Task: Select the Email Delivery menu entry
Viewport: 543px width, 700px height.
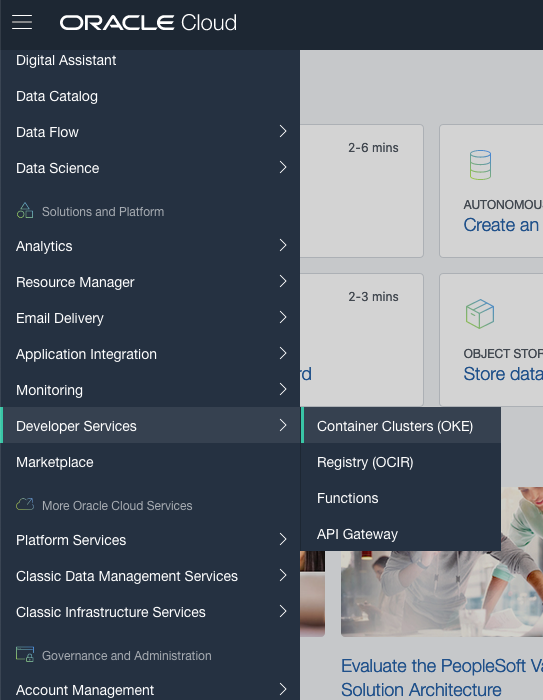Action: (x=150, y=318)
